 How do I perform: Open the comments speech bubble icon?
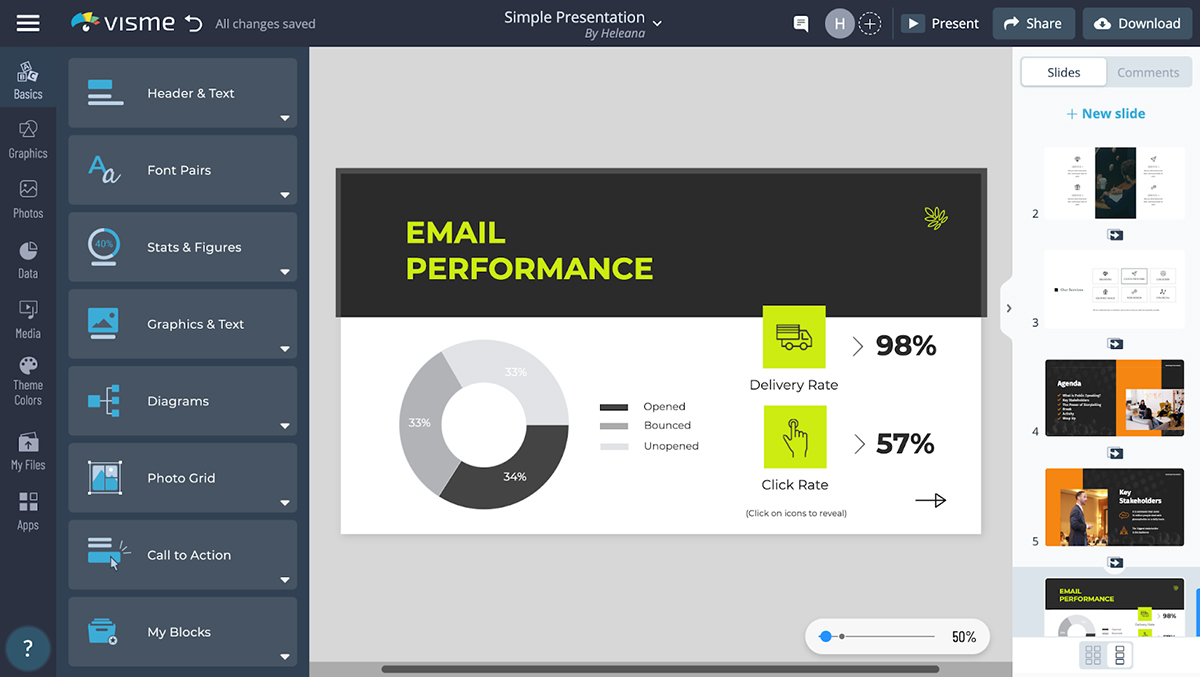(801, 24)
